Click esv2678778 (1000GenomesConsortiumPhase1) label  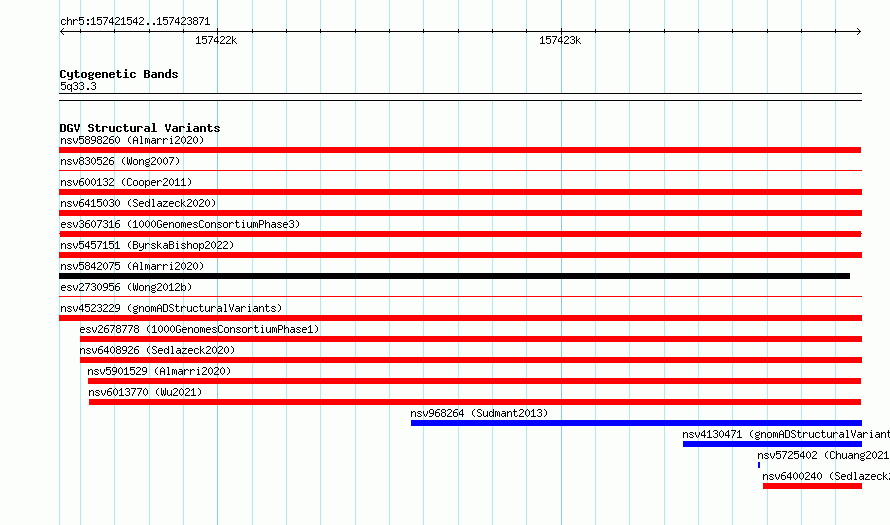(x=199, y=329)
